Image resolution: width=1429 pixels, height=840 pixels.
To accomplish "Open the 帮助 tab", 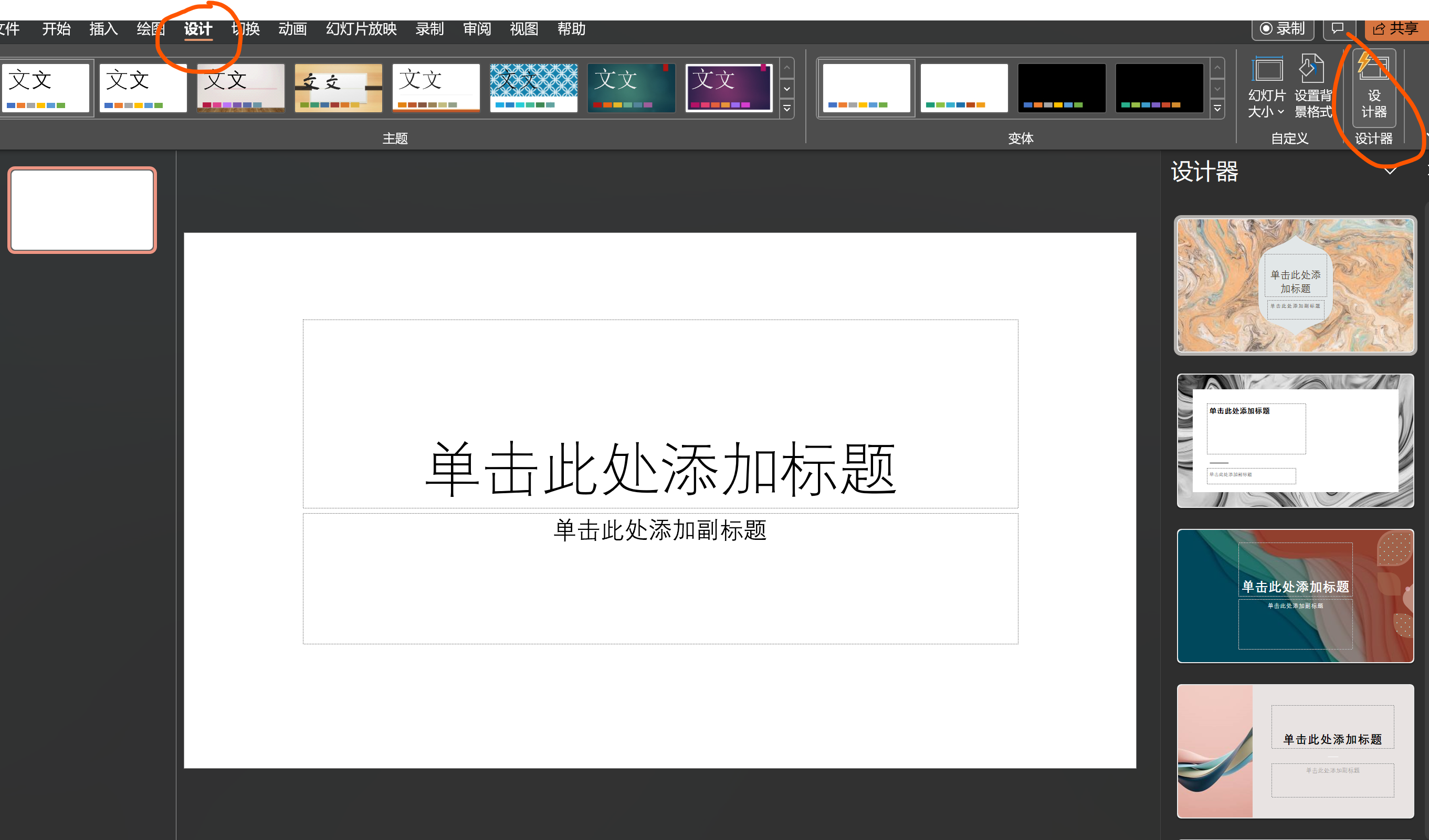I will click(x=571, y=29).
